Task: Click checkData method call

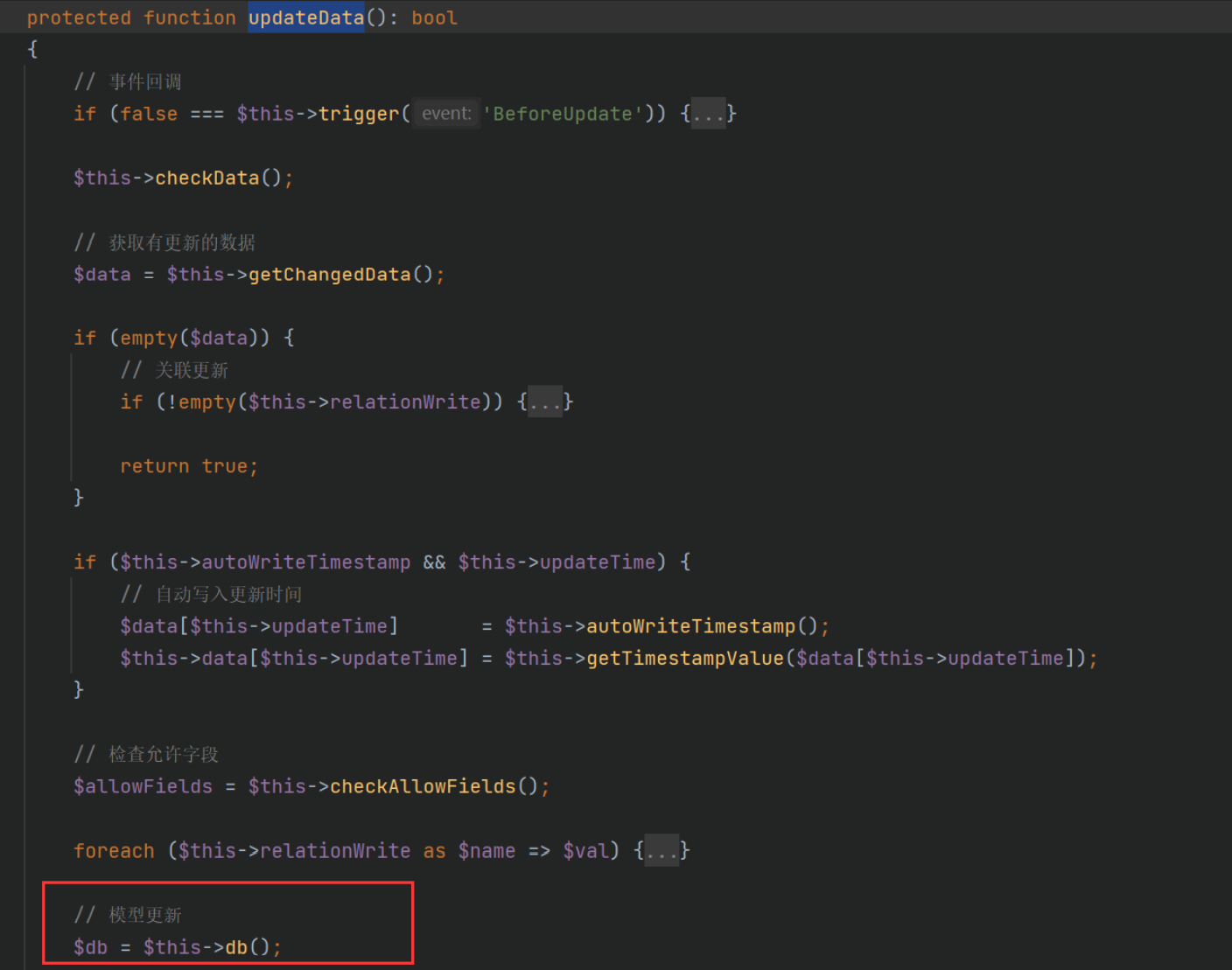Action: [x=207, y=178]
